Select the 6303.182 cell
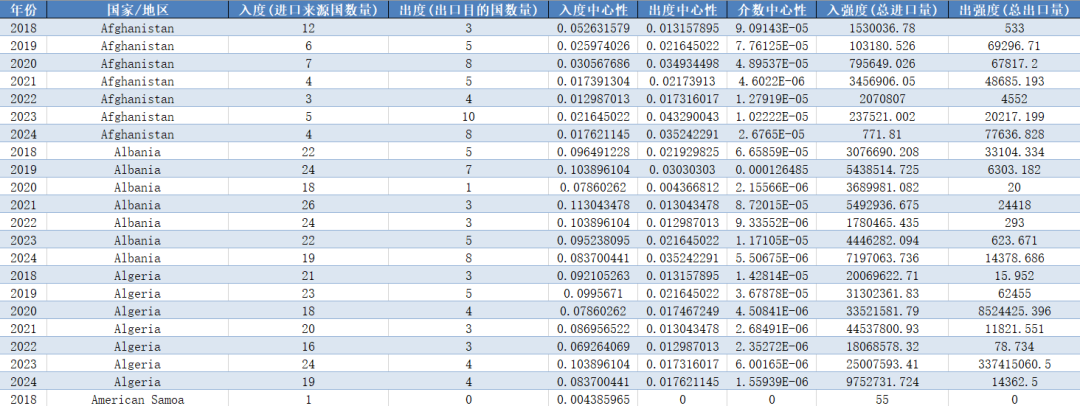 click(x=1014, y=170)
